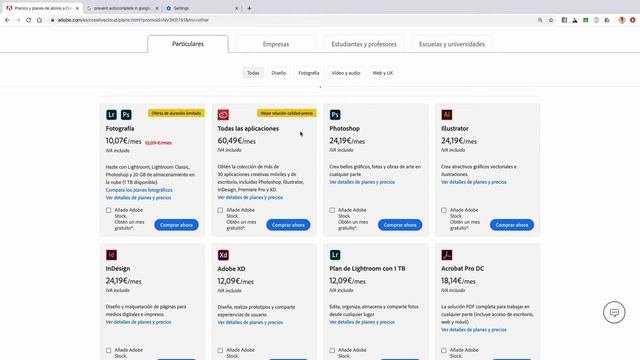
Task: Click the Id icon on InDesign card
Action: click(111, 255)
